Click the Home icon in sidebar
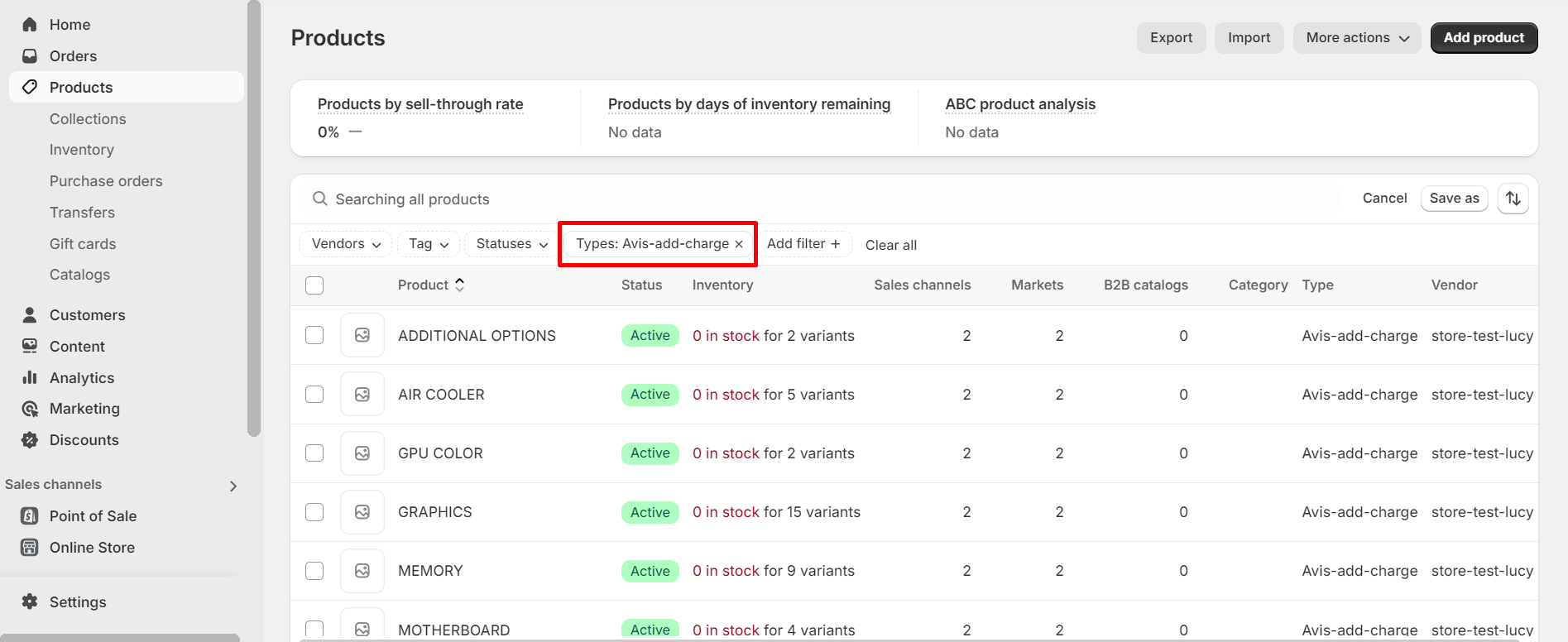Screen dimensions: 1568x642 tap(30, 25)
